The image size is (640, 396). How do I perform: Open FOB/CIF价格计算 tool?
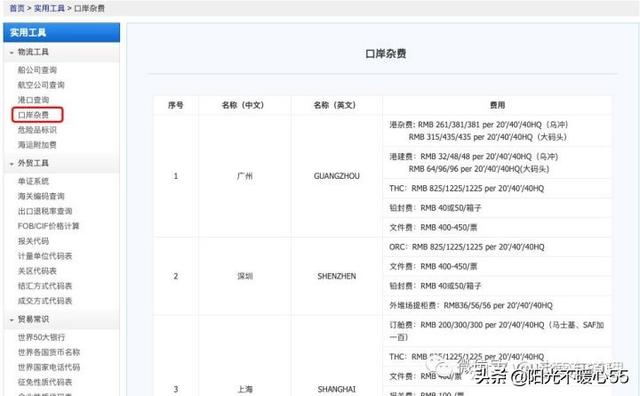[48, 226]
